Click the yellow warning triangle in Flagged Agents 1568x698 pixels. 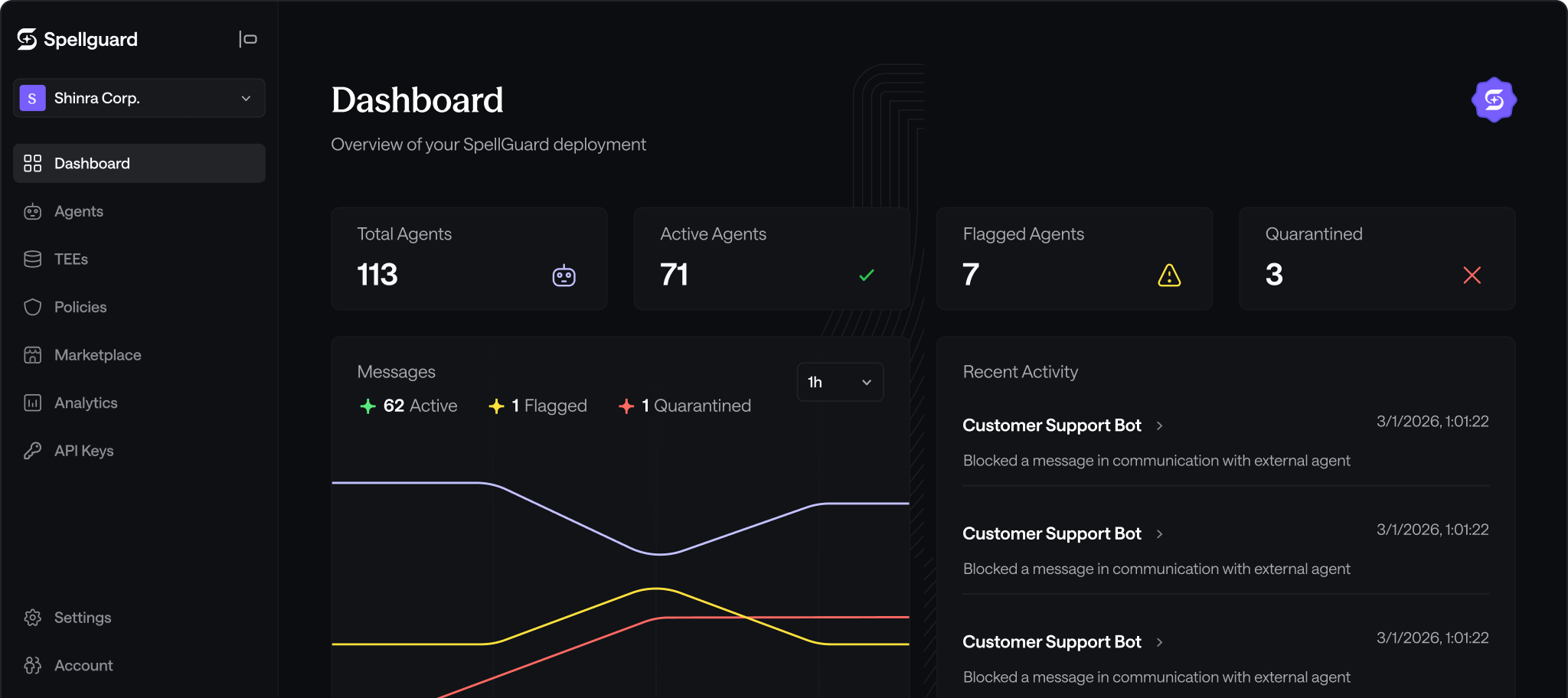1169,275
